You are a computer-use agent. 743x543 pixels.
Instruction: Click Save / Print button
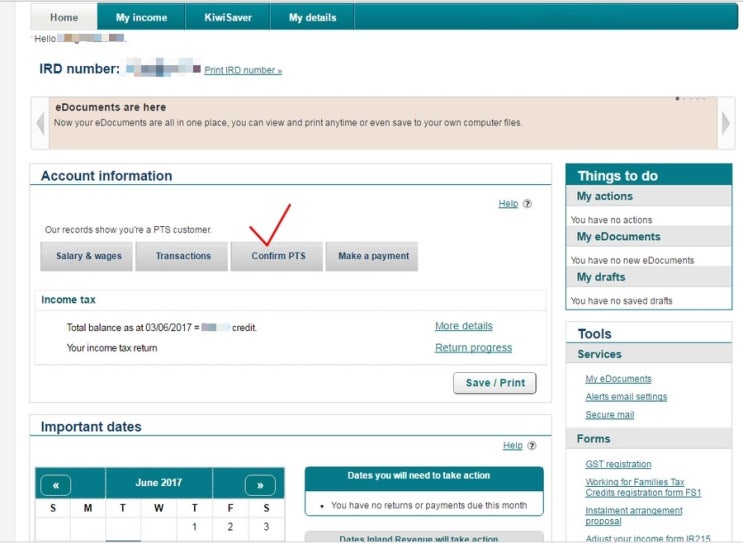click(495, 383)
